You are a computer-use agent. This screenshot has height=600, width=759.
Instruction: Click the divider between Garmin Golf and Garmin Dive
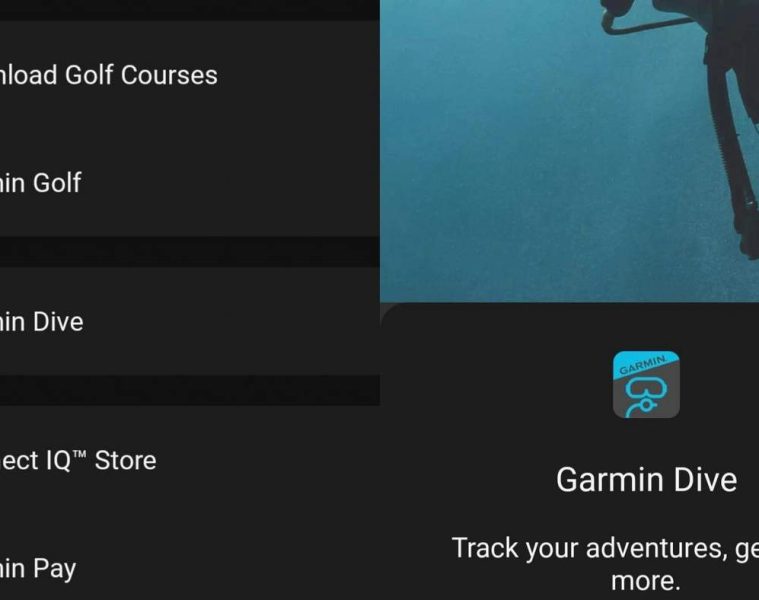point(190,252)
